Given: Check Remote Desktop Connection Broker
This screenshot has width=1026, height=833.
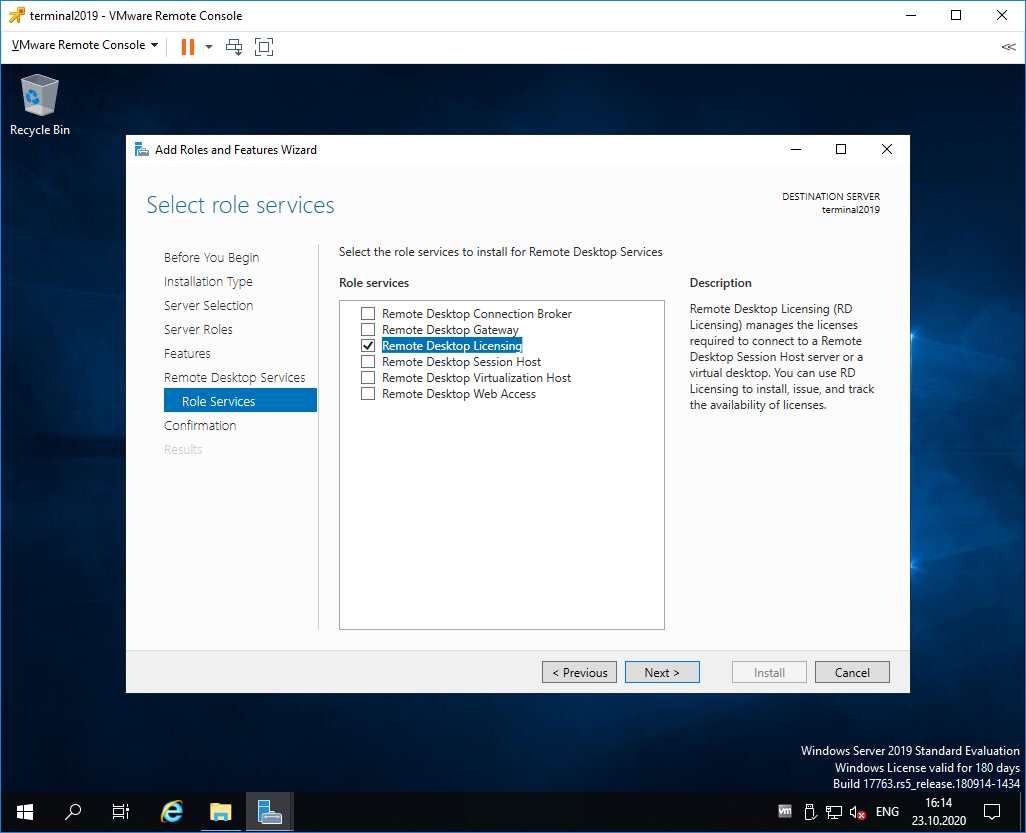Looking at the screenshot, I should click(368, 313).
